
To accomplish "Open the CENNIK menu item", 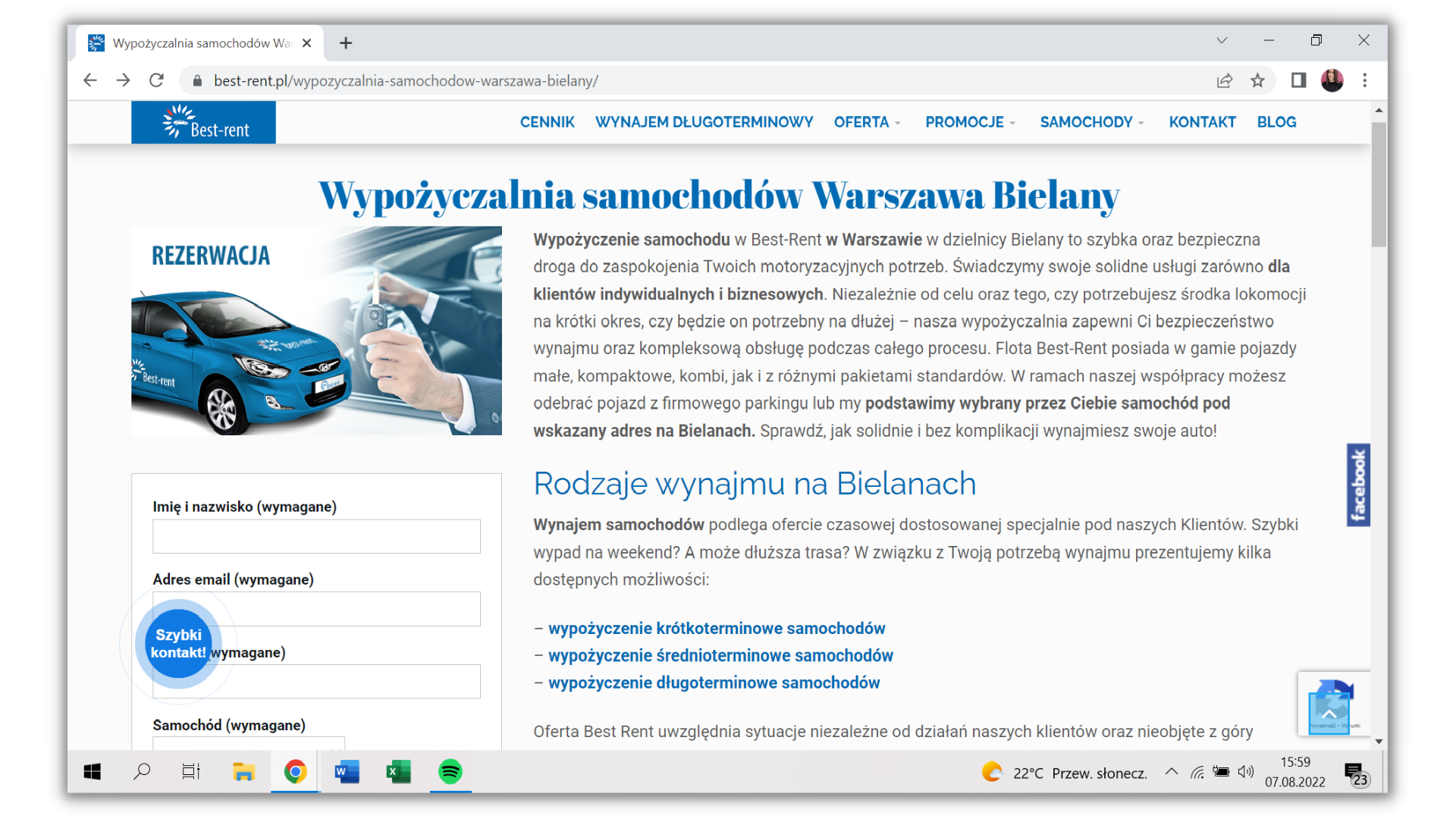I will coord(547,122).
